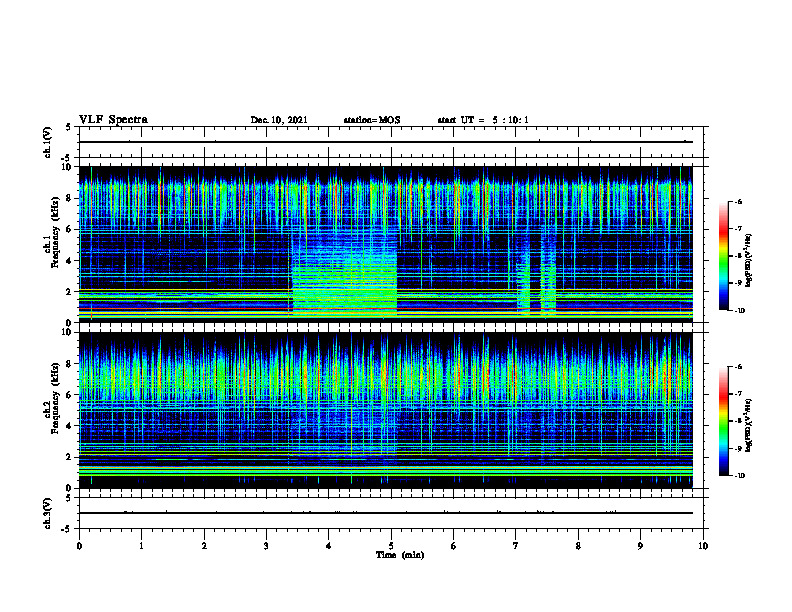This screenshot has height=612, width=792.
Task: Click the ch.1 frequency tick label "4"
Action: coord(70,261)
